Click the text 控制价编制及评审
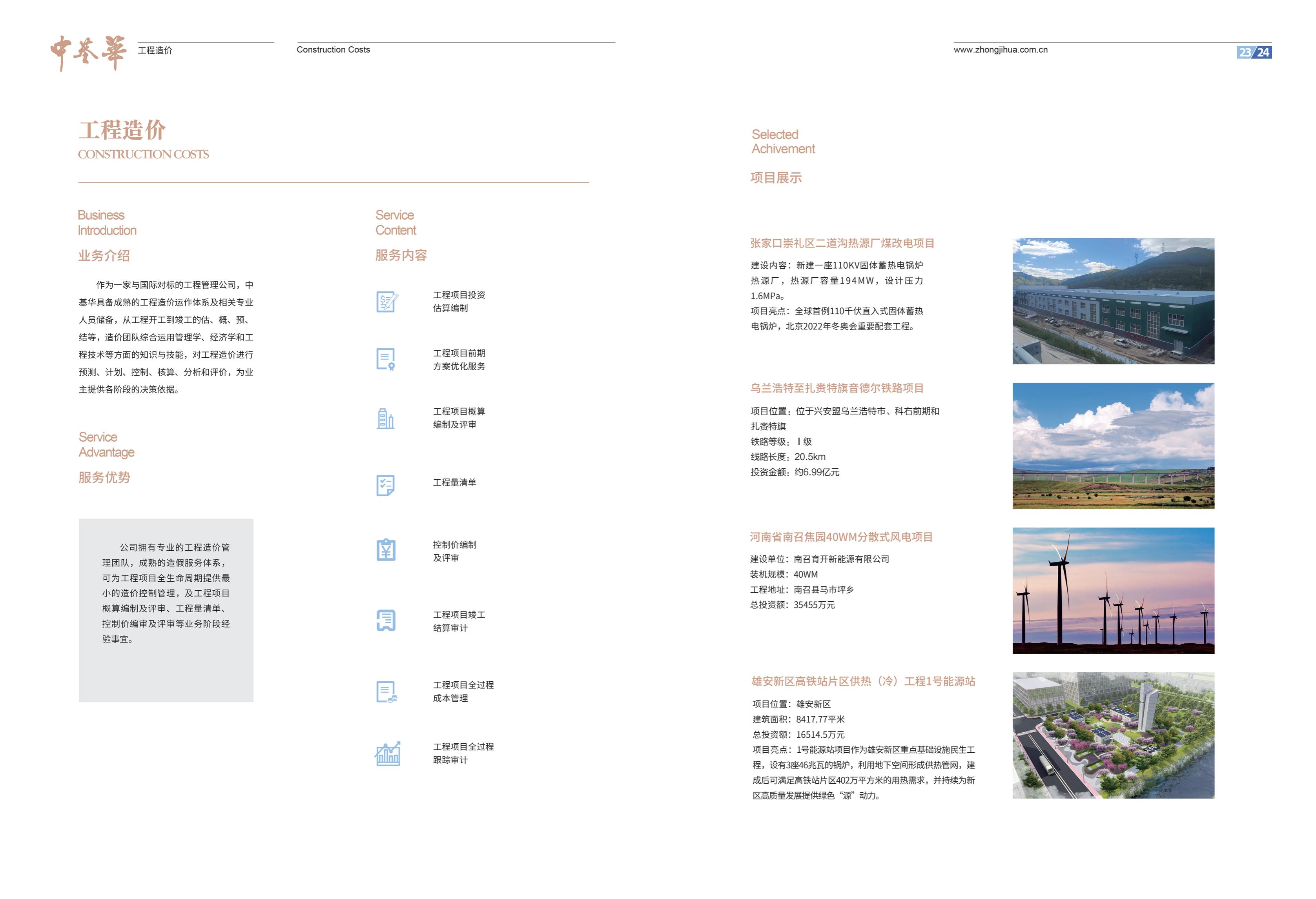 coord(455,551)
